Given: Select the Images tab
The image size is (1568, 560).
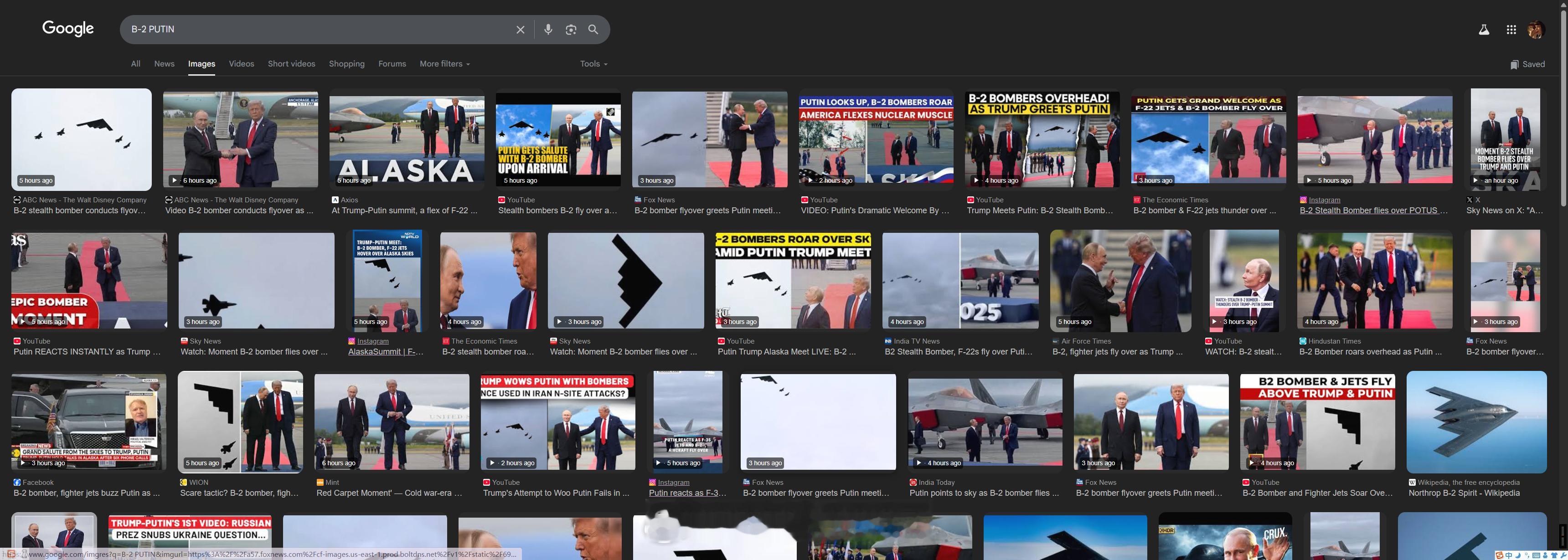Looking at the screenshot, I should (x=201, y=64).
